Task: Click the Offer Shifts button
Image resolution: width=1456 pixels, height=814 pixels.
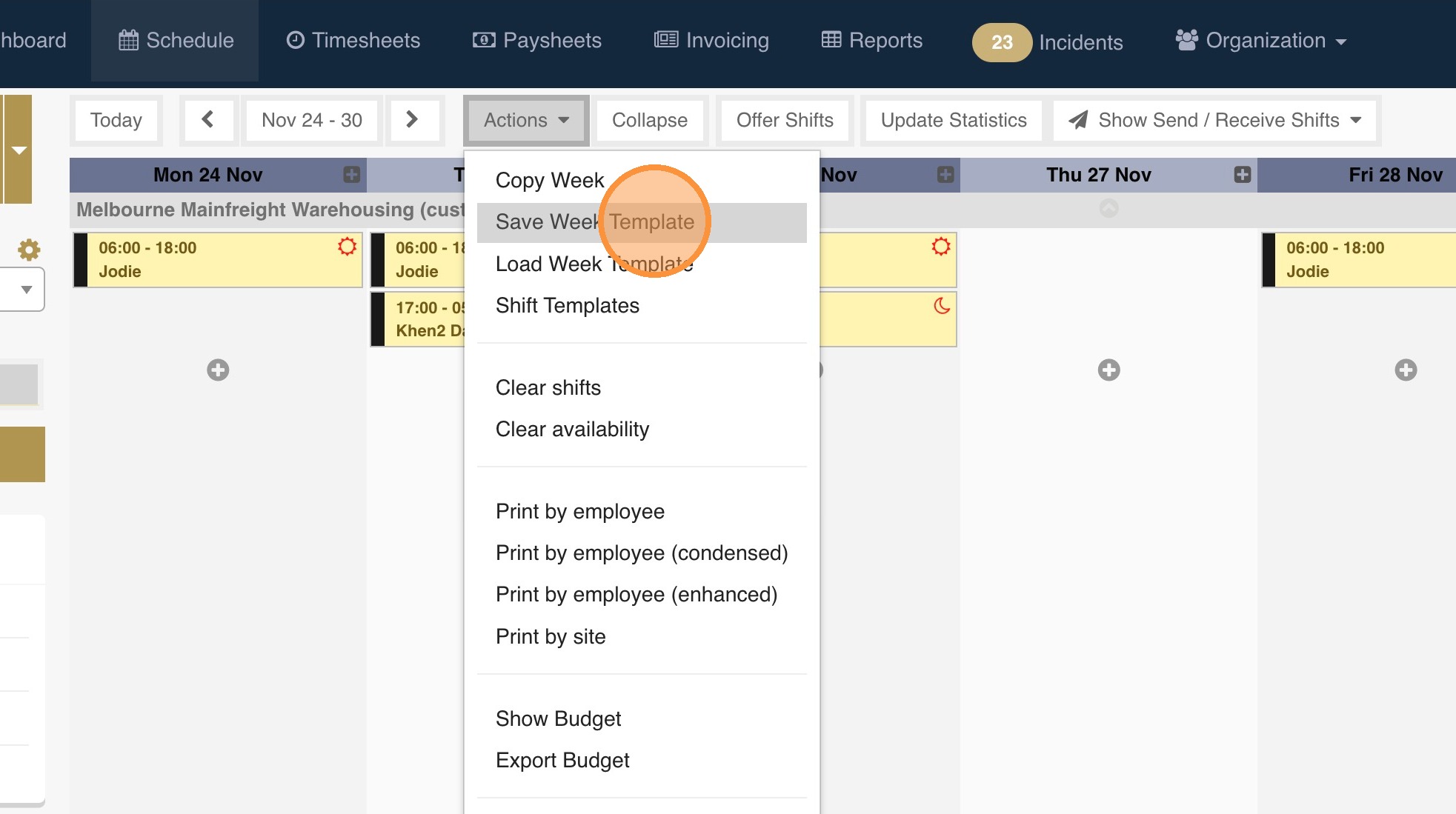Action: click(x=784, y=120)
